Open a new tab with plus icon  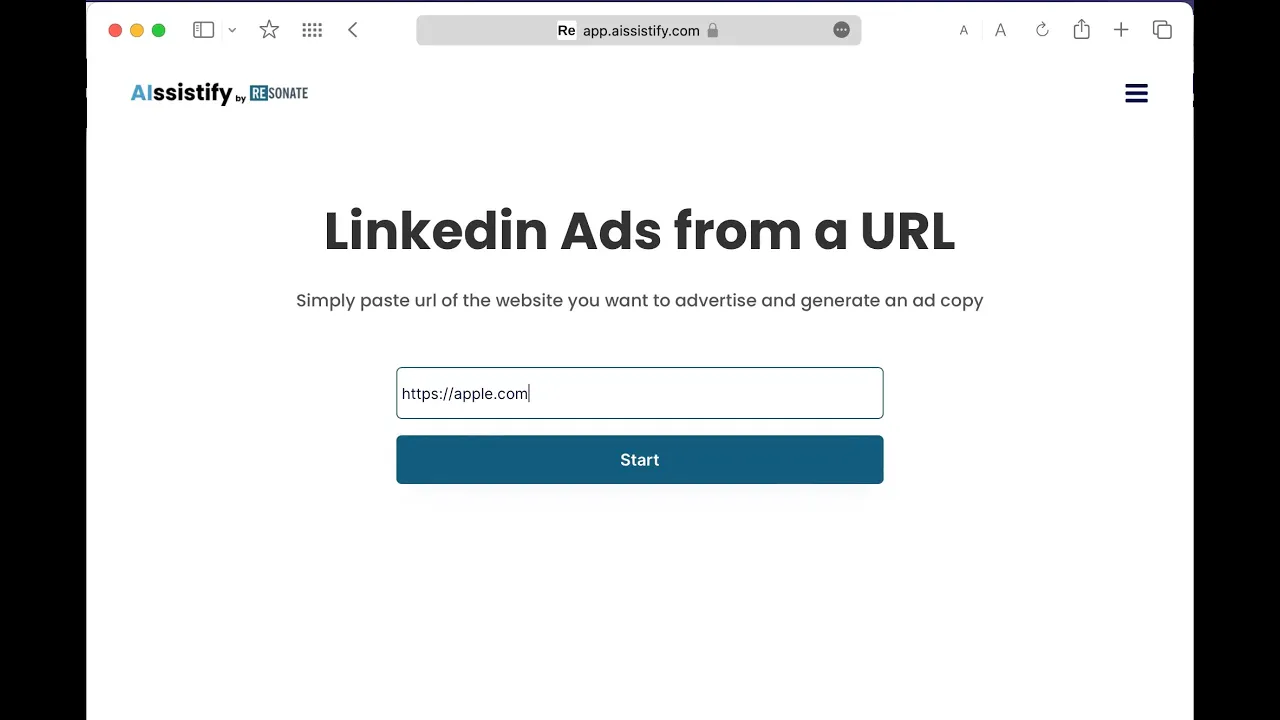1121,30
